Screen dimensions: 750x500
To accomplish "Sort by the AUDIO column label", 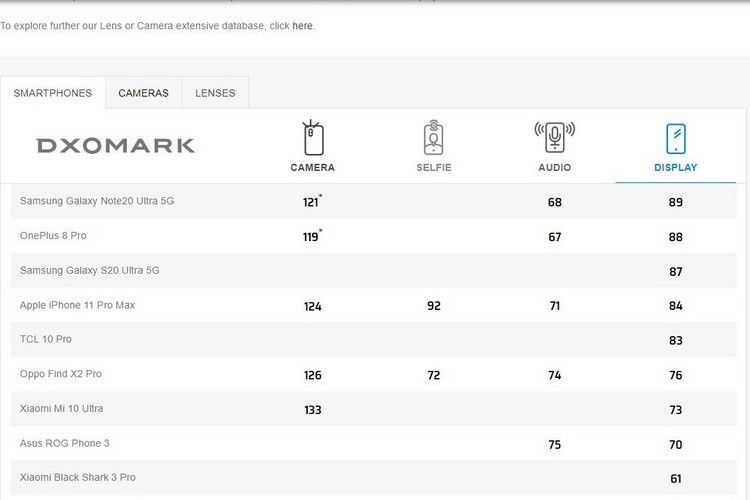I will 555,167.
